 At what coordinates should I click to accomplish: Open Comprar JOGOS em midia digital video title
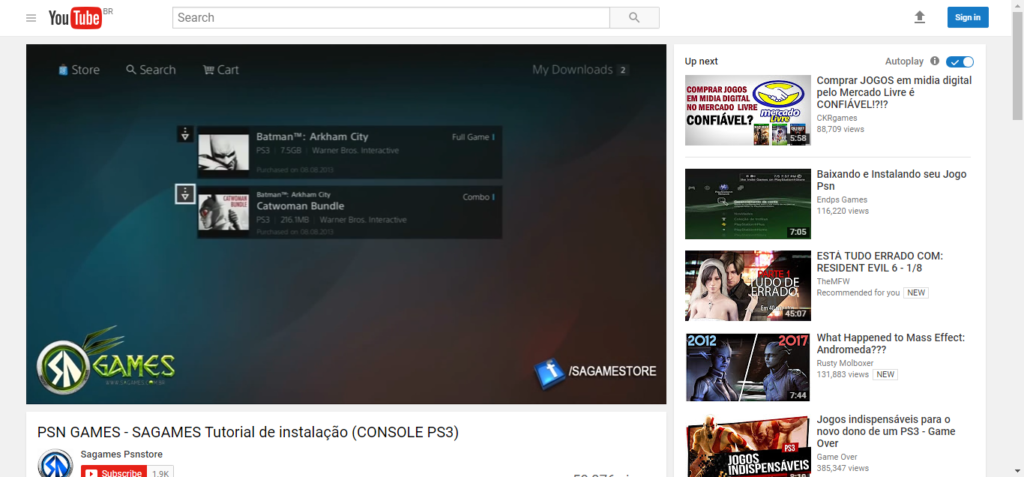pyautogui.click(x=894, y=92)
